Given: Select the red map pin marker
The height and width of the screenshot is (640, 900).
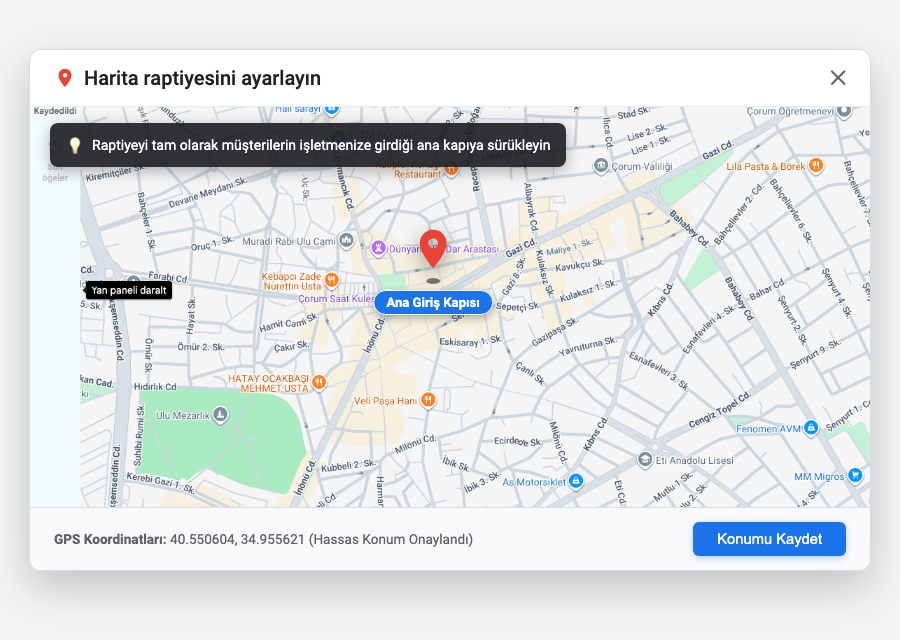Looking at the screenshot, I should 433,249.
